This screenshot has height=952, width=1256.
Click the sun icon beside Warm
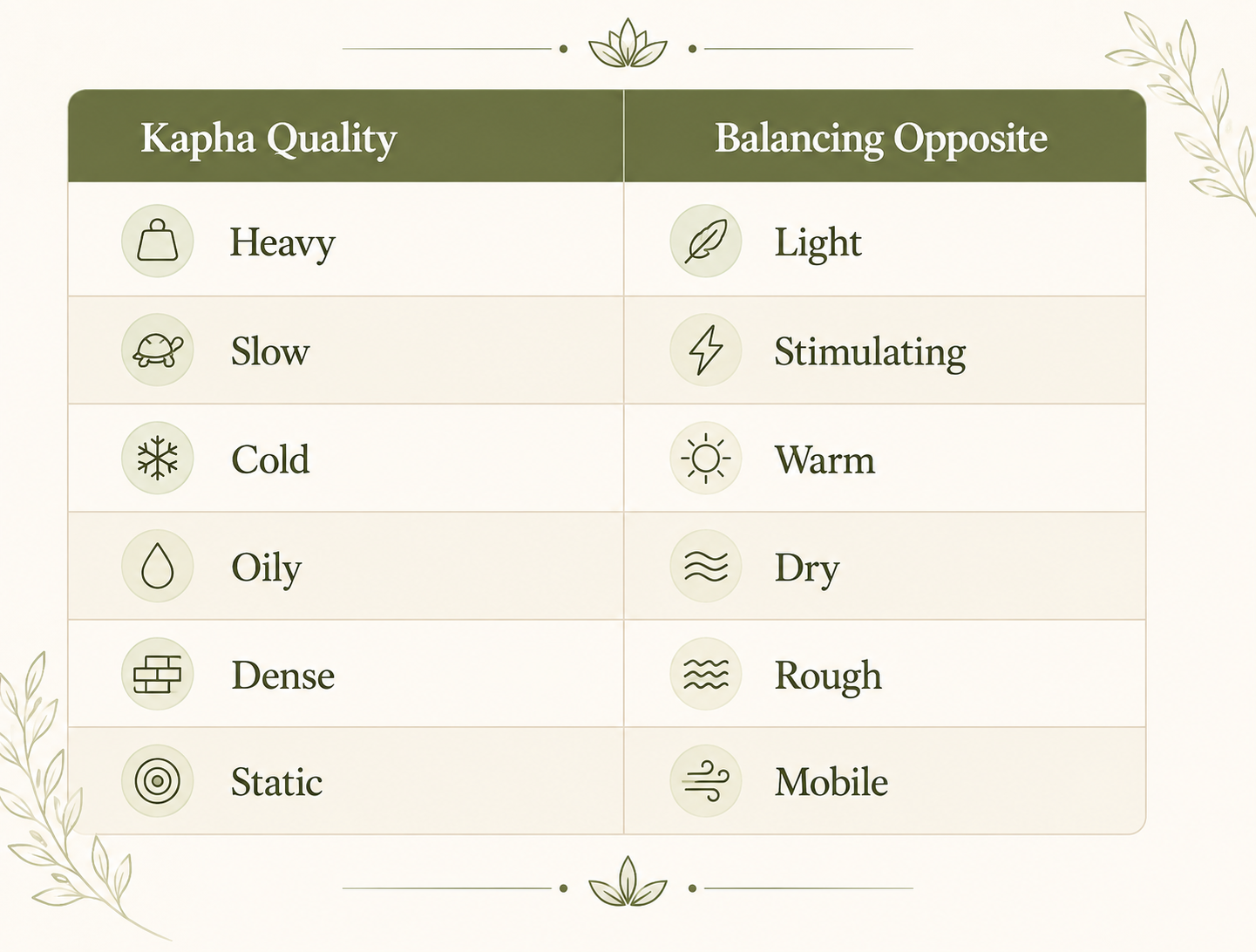pos(706,459)
